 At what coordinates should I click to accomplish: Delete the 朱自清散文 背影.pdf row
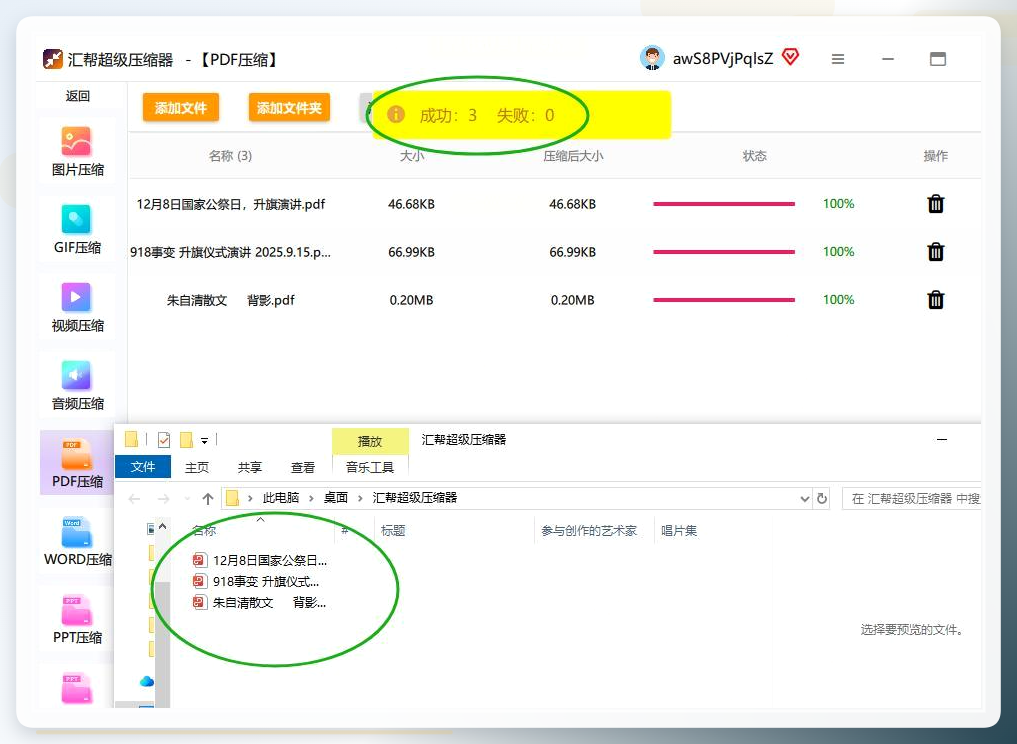pos(935,300)
